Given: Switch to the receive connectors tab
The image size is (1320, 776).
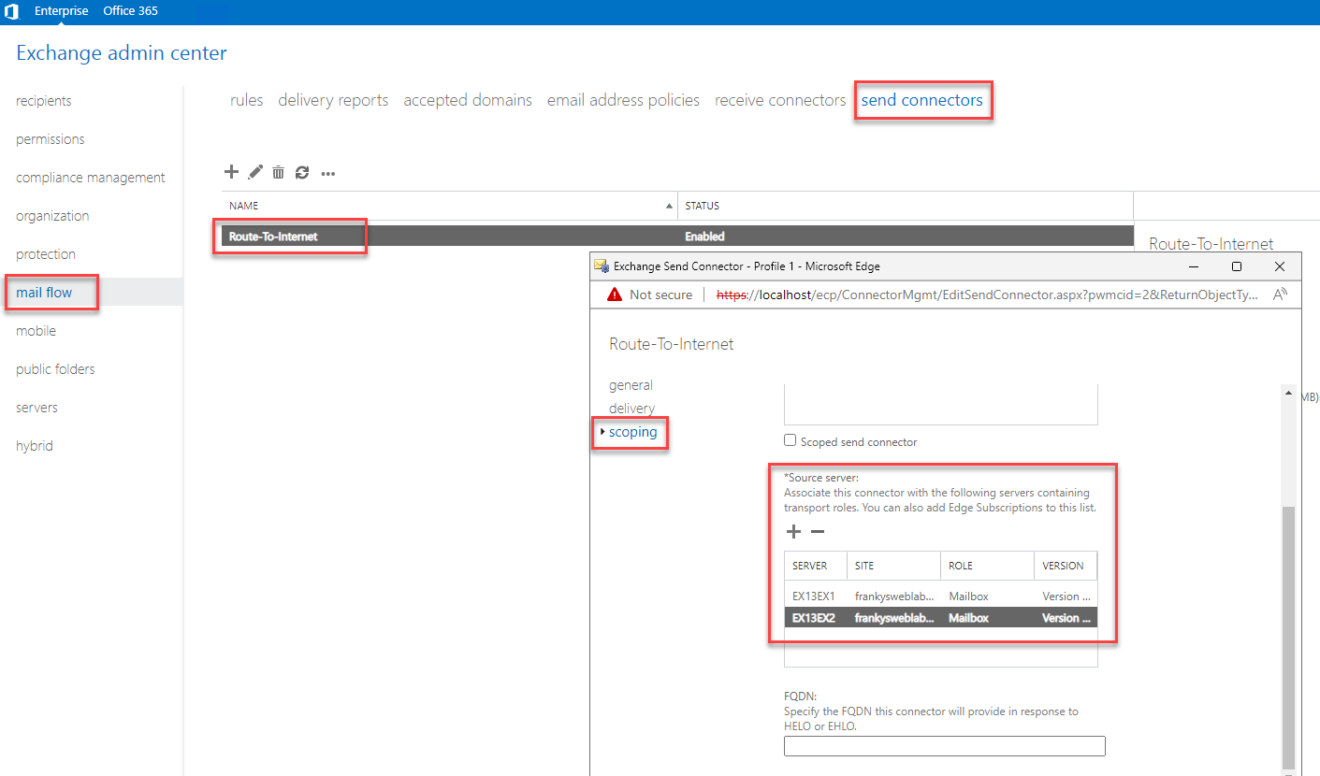Looking at the screenshot, I should pyautogui.click(x=780, y=100).
